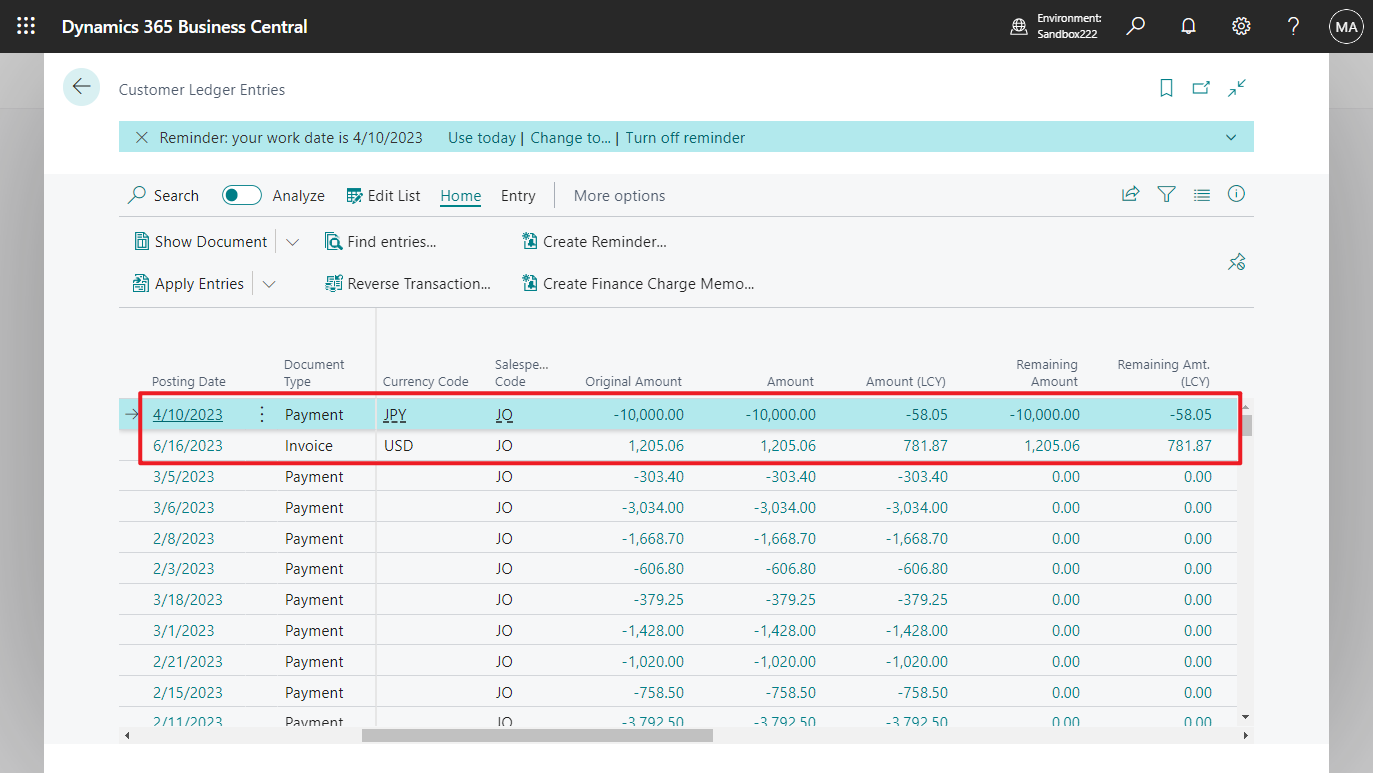Switch to the Entry tab
Image resolution: width=1373 pixels, height=773 pixels.
517,195
